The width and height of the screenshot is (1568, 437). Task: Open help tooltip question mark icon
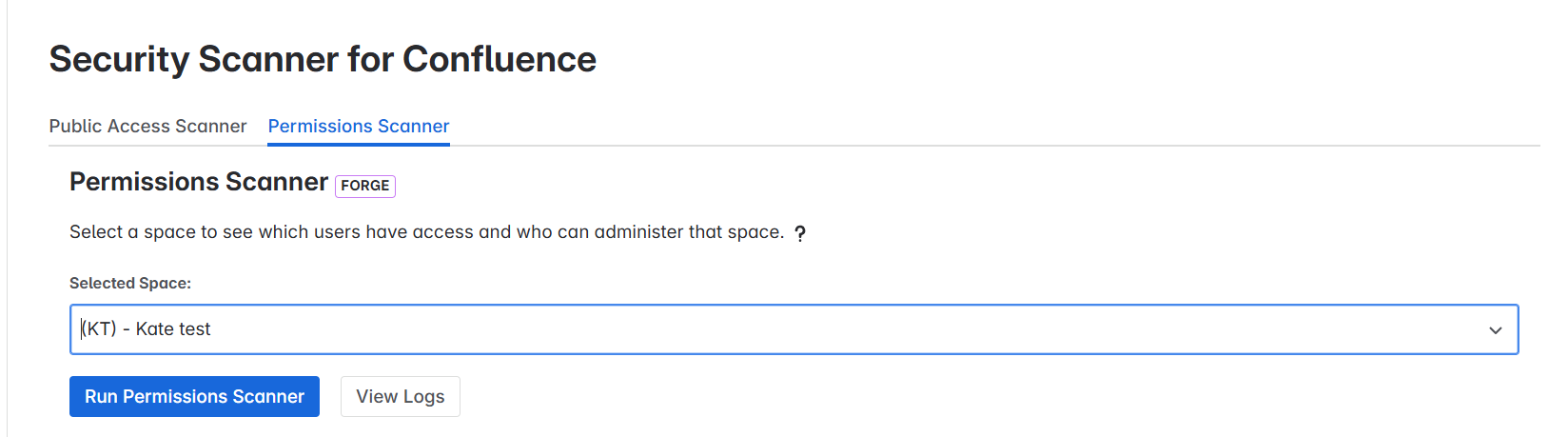pyautogui.click(x=800, y=233)
